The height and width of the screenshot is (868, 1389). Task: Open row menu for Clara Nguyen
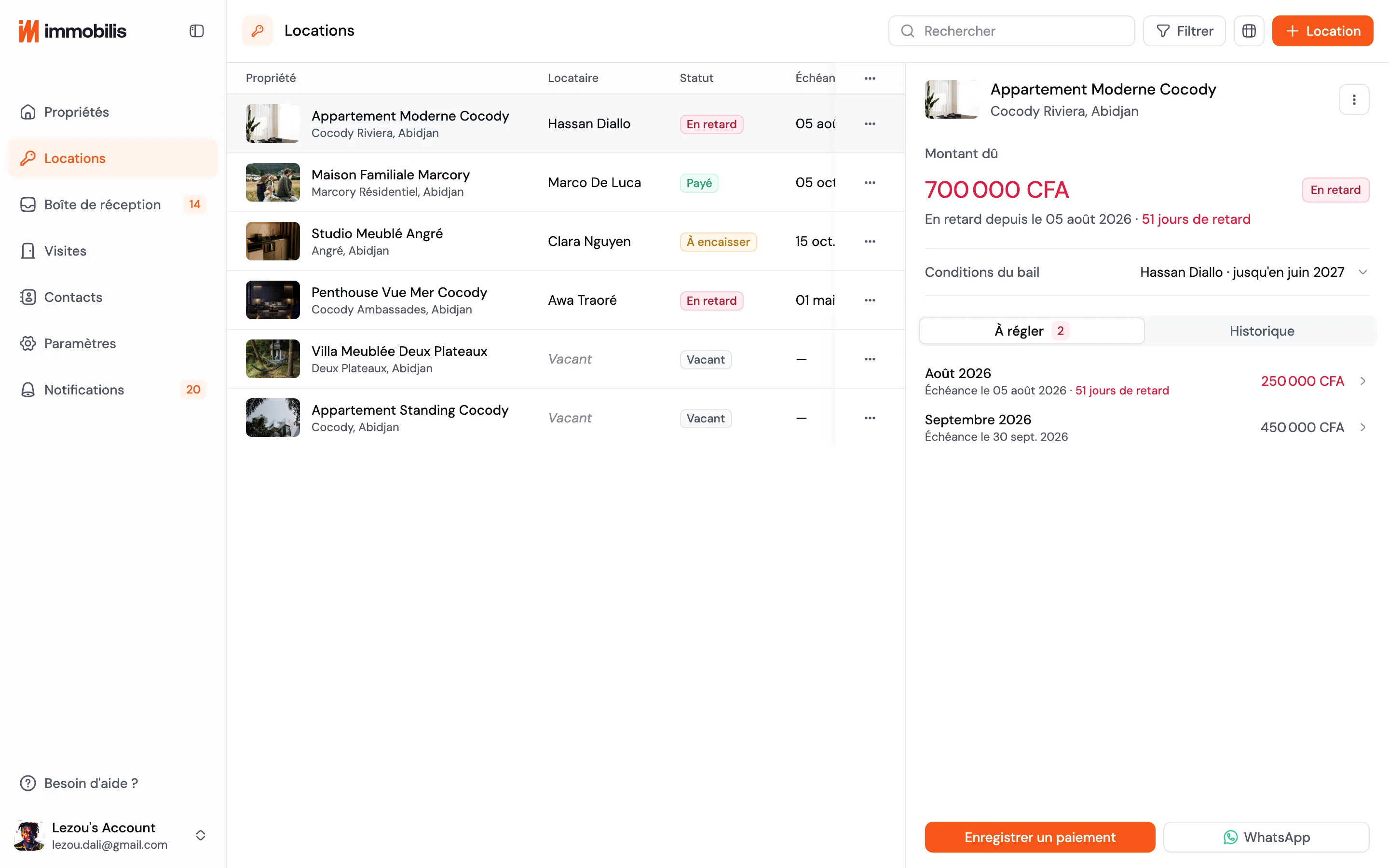(870, 241)
